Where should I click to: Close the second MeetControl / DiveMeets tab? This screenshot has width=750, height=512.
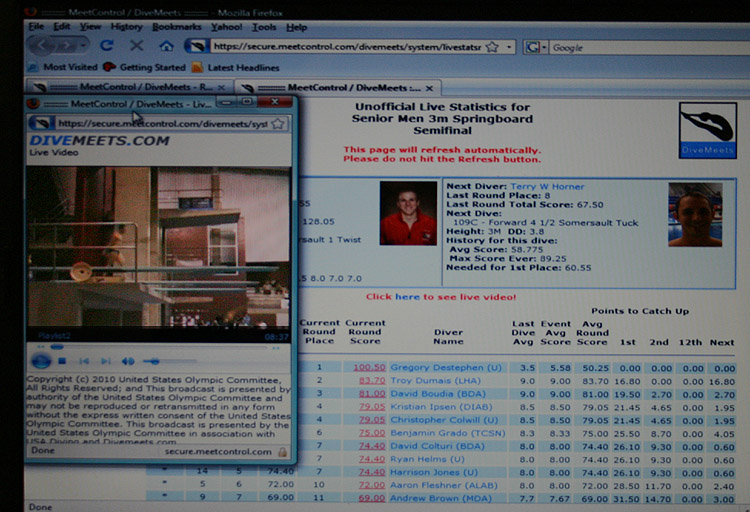tap(430, 89)
